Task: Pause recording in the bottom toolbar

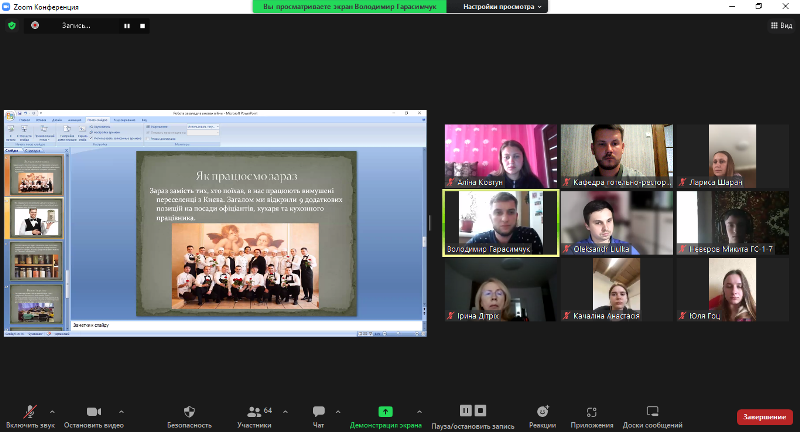Action: click(x=465, y=411)
